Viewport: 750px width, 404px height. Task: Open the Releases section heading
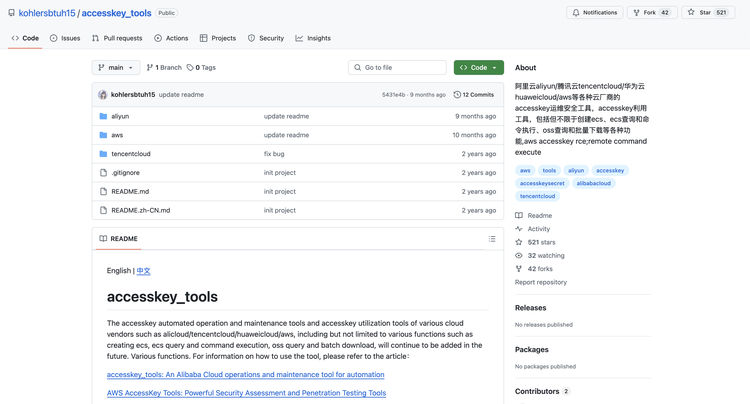coord(530,308)
